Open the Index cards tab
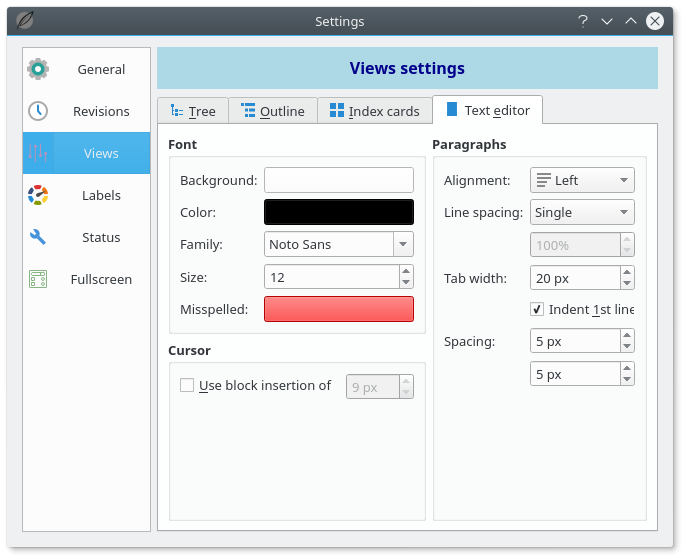 pyautogui.click(x=374, y=111)
